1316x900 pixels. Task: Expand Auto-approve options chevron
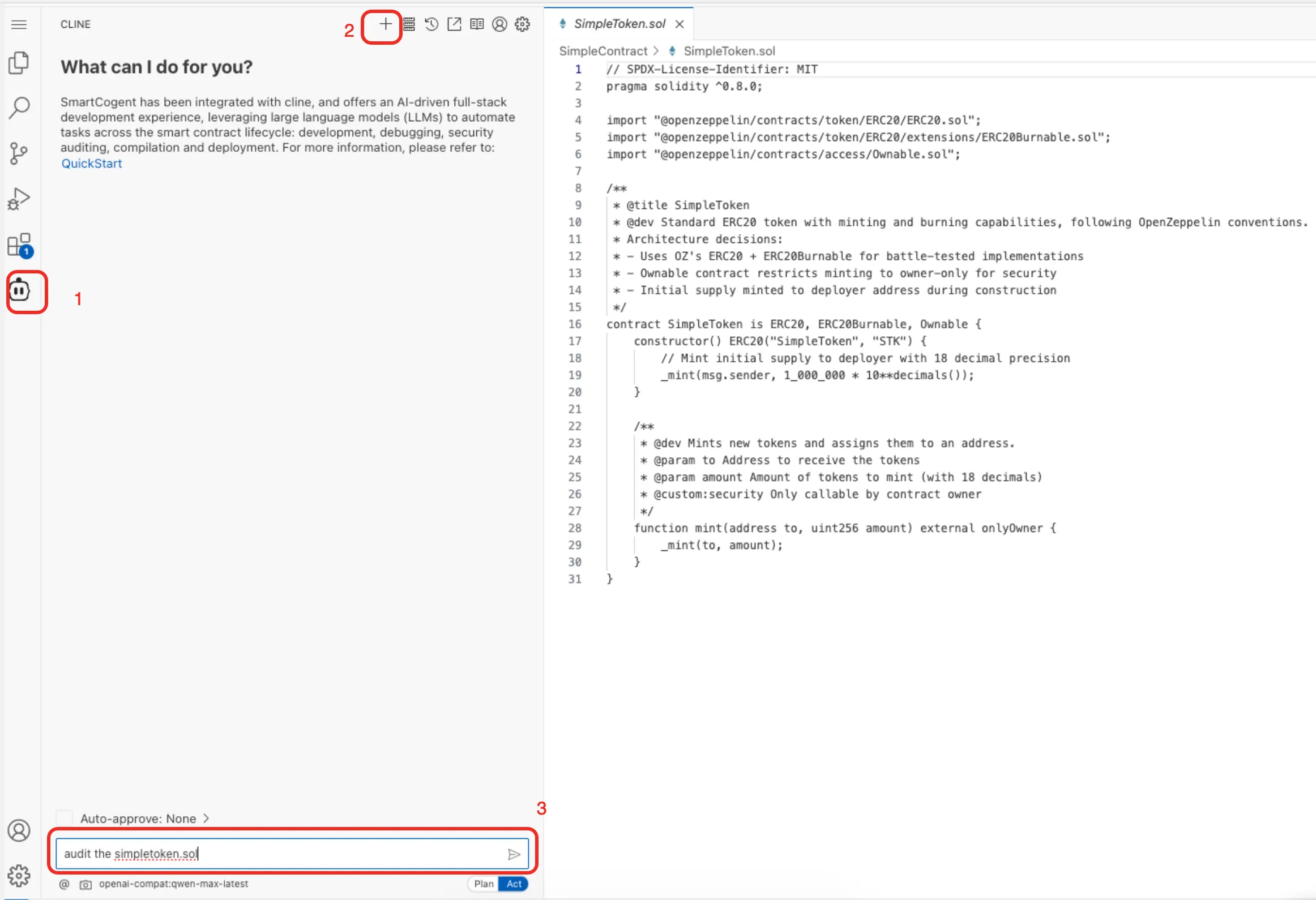coord(206,818)
